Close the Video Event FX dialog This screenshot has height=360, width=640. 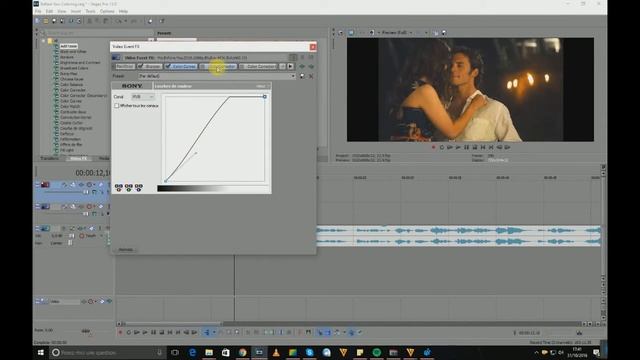pos(313,47)
